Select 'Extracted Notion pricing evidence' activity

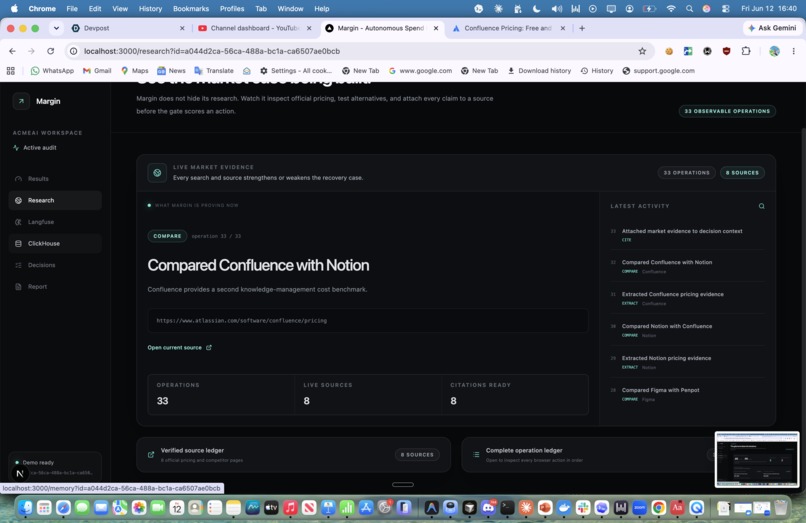click(x=687, y=362)
